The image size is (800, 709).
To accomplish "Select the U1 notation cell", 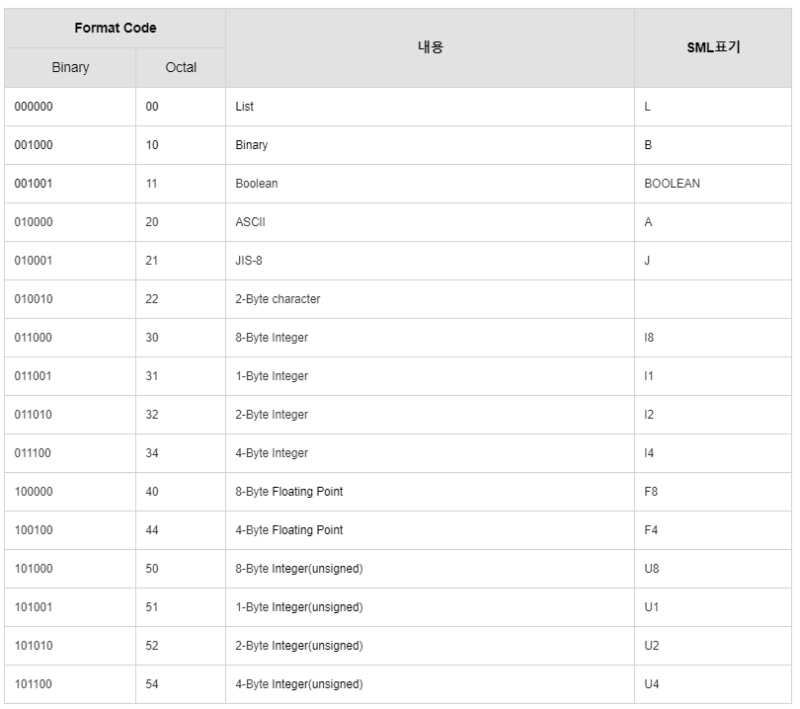I will (711, 607).
